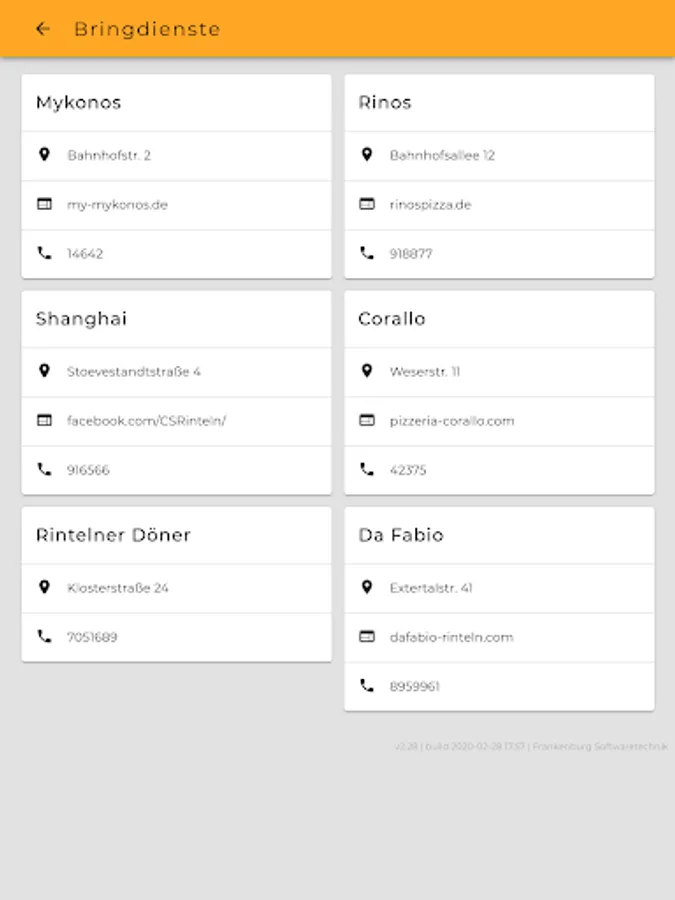Open the pizzeria-corallo.com link
This screenshot has width=675, height=900.
click(451, 421)
